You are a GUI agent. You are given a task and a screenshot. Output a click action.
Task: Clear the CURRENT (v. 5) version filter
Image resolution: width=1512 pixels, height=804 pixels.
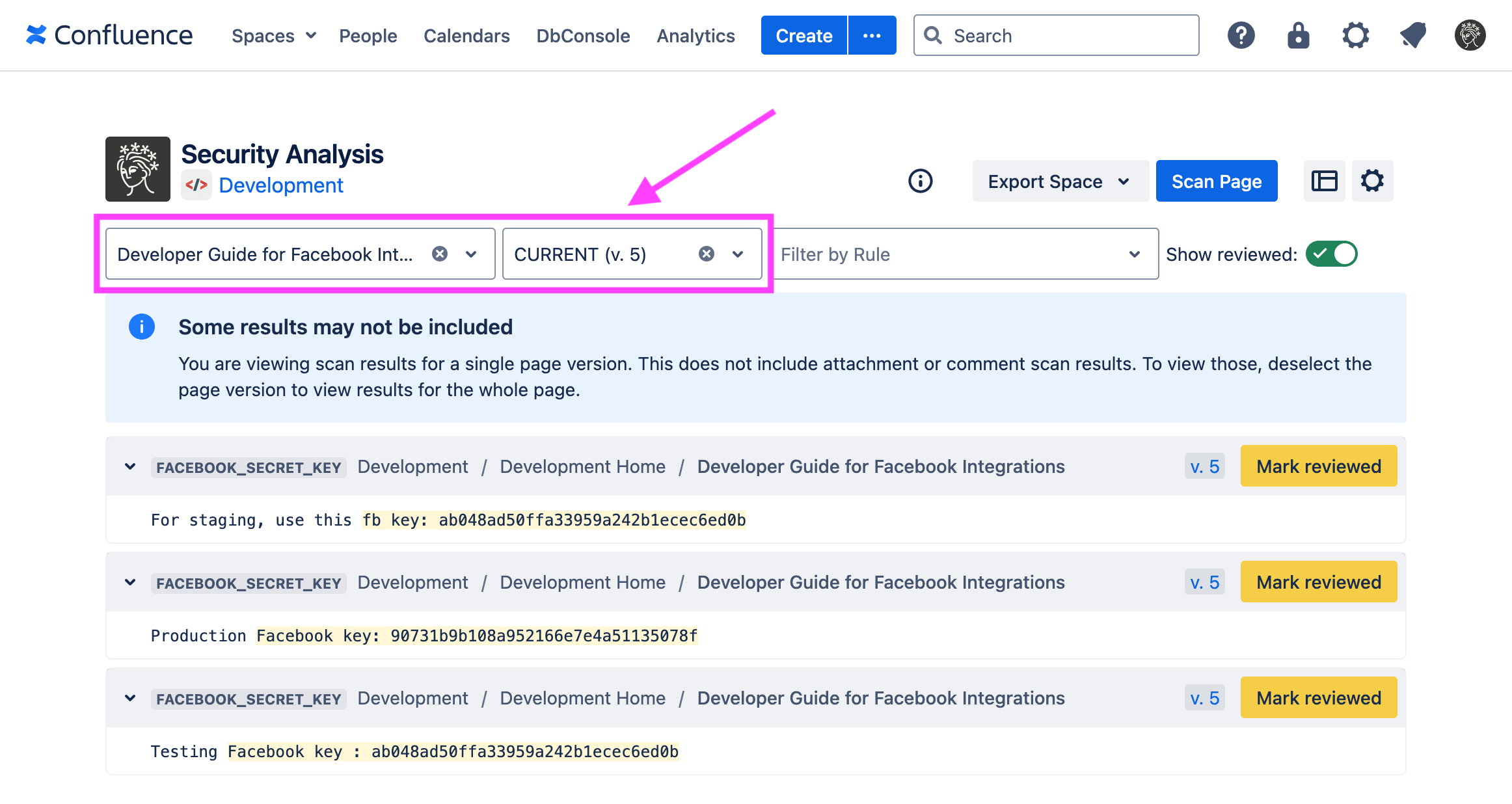click(707, 254)
